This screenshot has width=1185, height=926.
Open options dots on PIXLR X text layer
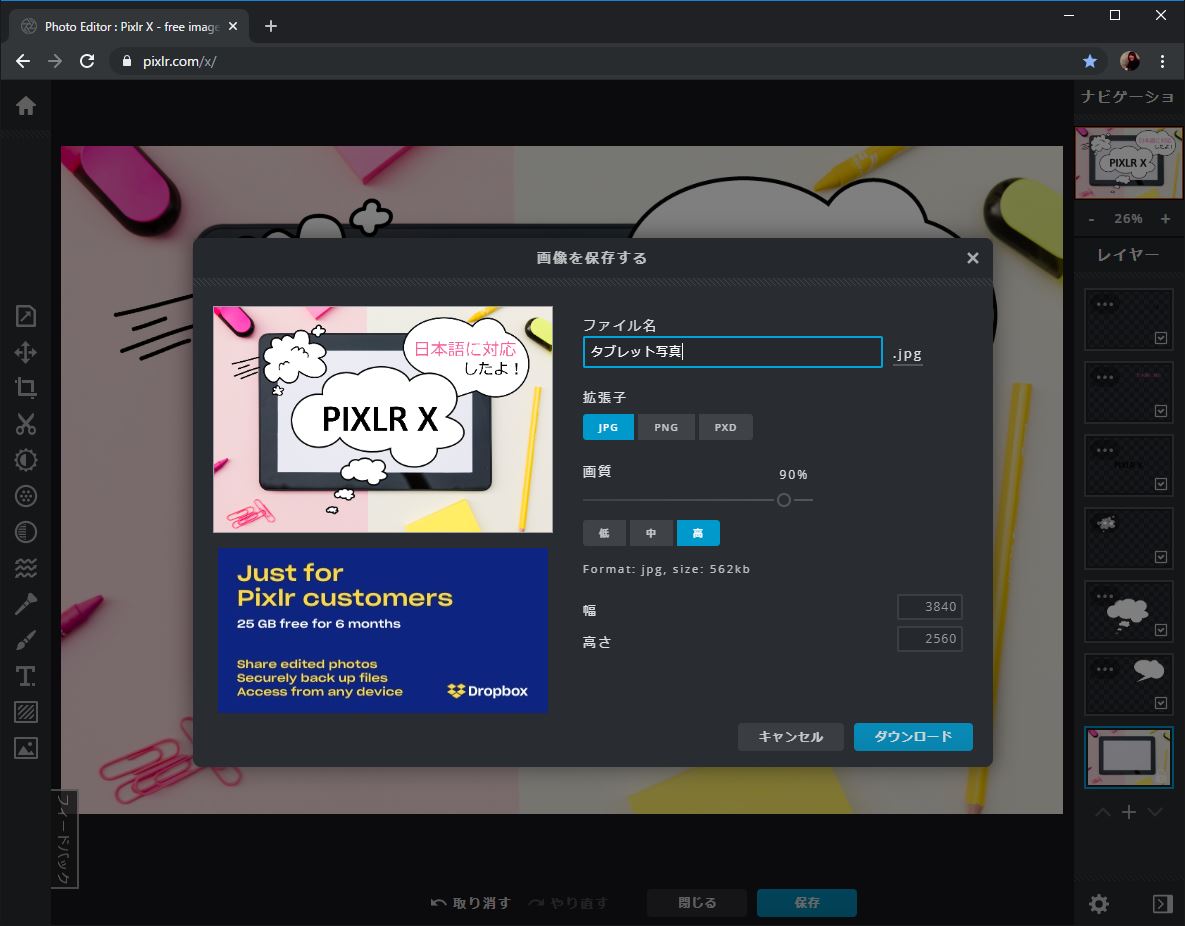point(1105,451)
